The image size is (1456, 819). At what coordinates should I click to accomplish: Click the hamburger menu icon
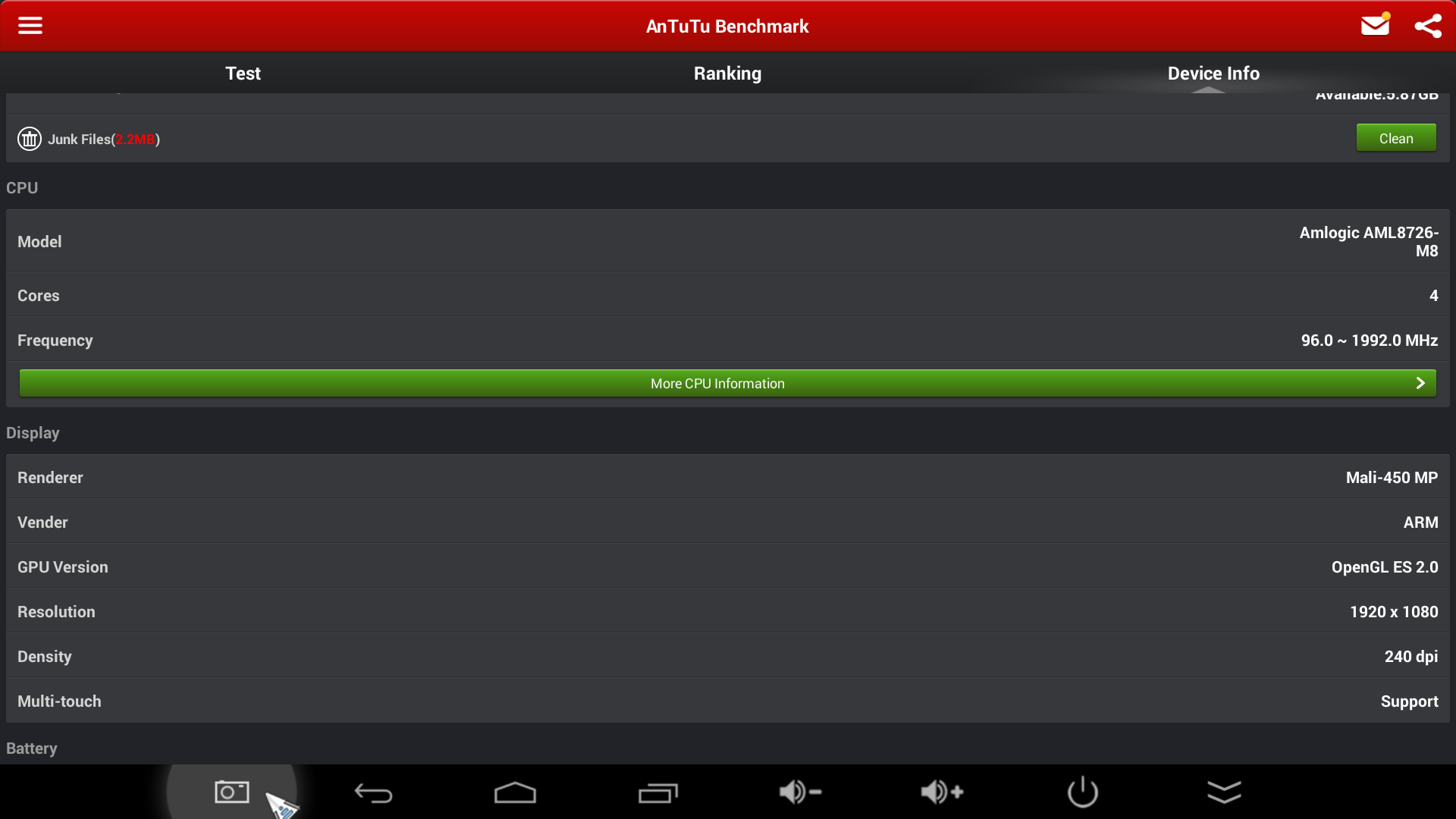29,26
